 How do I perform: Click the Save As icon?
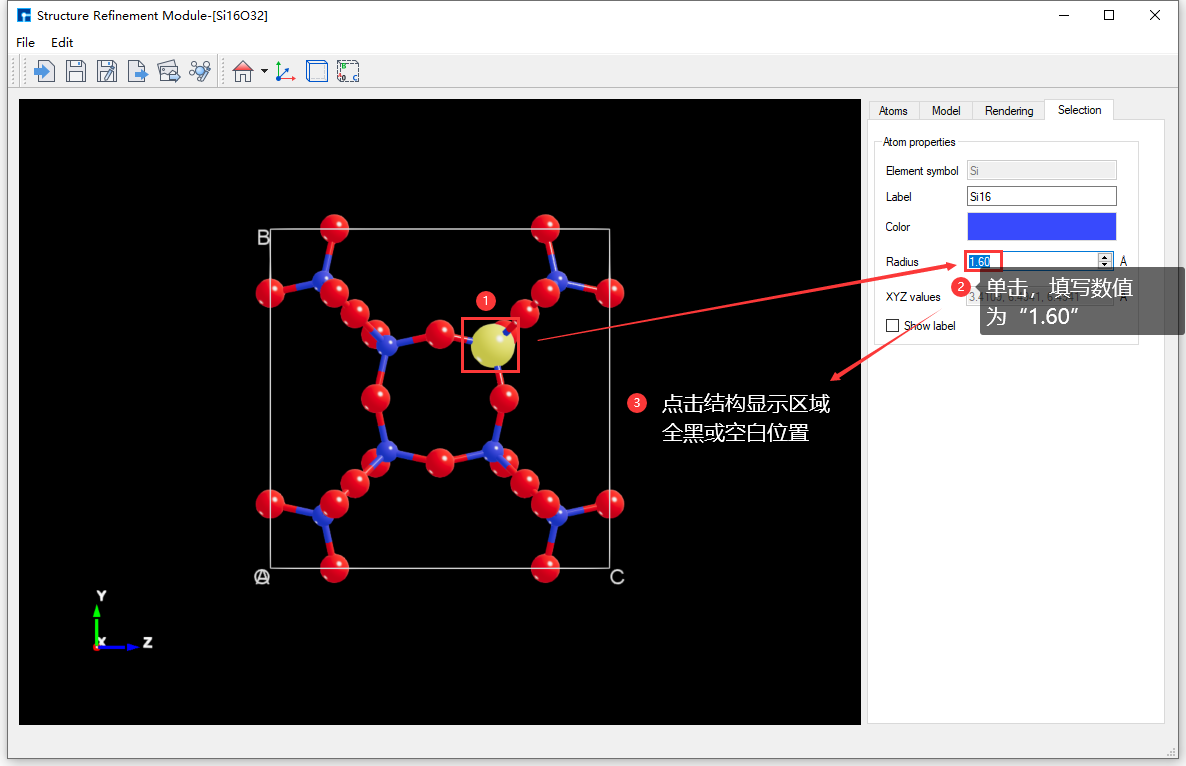(107, 70)
